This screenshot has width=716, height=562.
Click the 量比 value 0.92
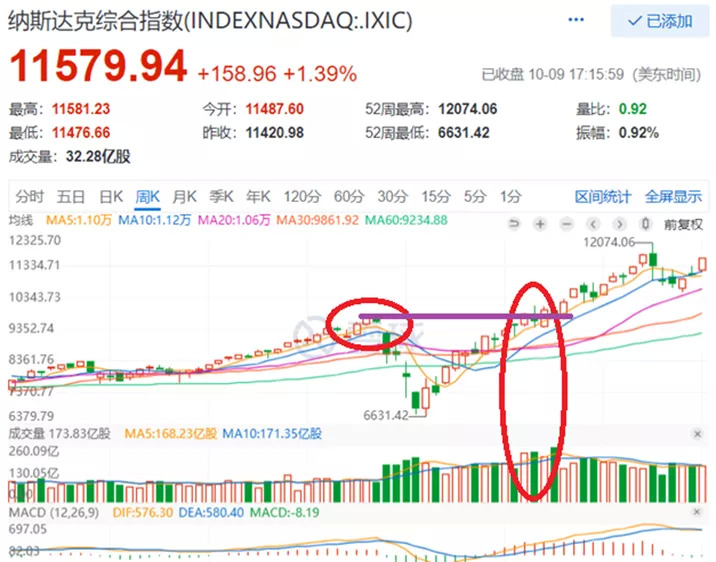[633, 109]
